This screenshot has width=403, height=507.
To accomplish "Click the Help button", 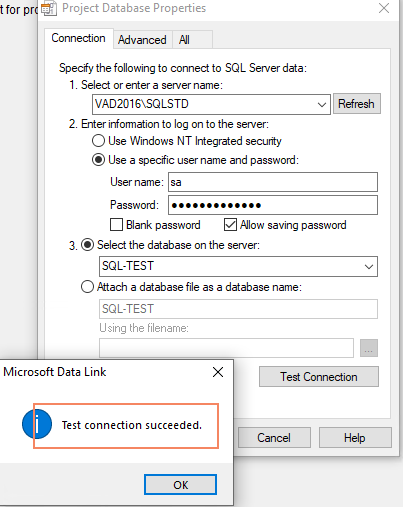I will [x=355, y=438].
